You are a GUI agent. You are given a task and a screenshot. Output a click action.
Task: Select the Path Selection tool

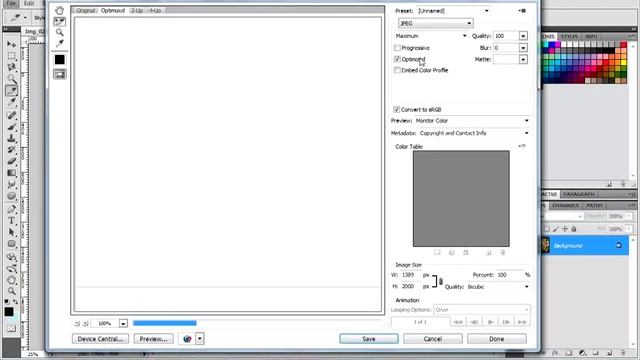click(x=11, y=232)
